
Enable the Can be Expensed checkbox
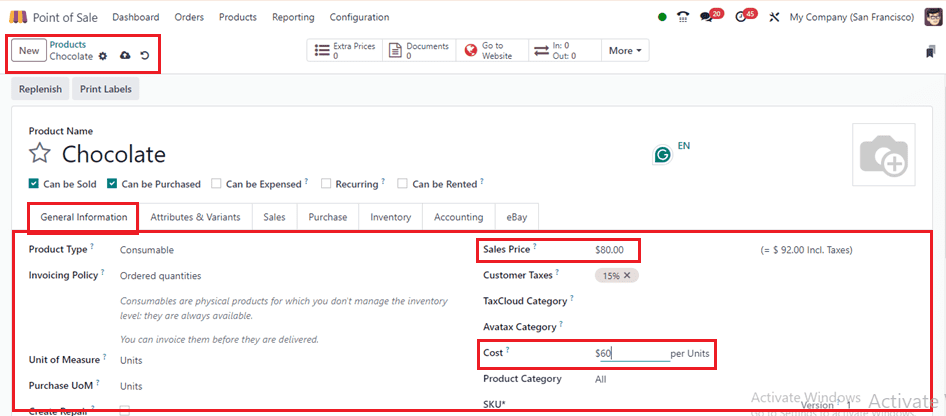pyautogui.click(x=217, y=184)
